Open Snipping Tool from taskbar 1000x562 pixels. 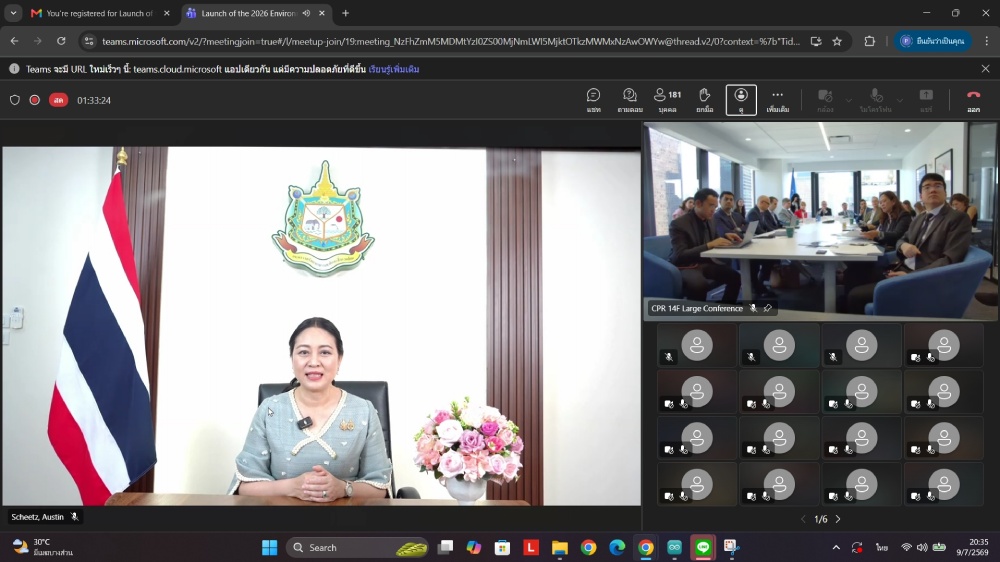[731, 547]
